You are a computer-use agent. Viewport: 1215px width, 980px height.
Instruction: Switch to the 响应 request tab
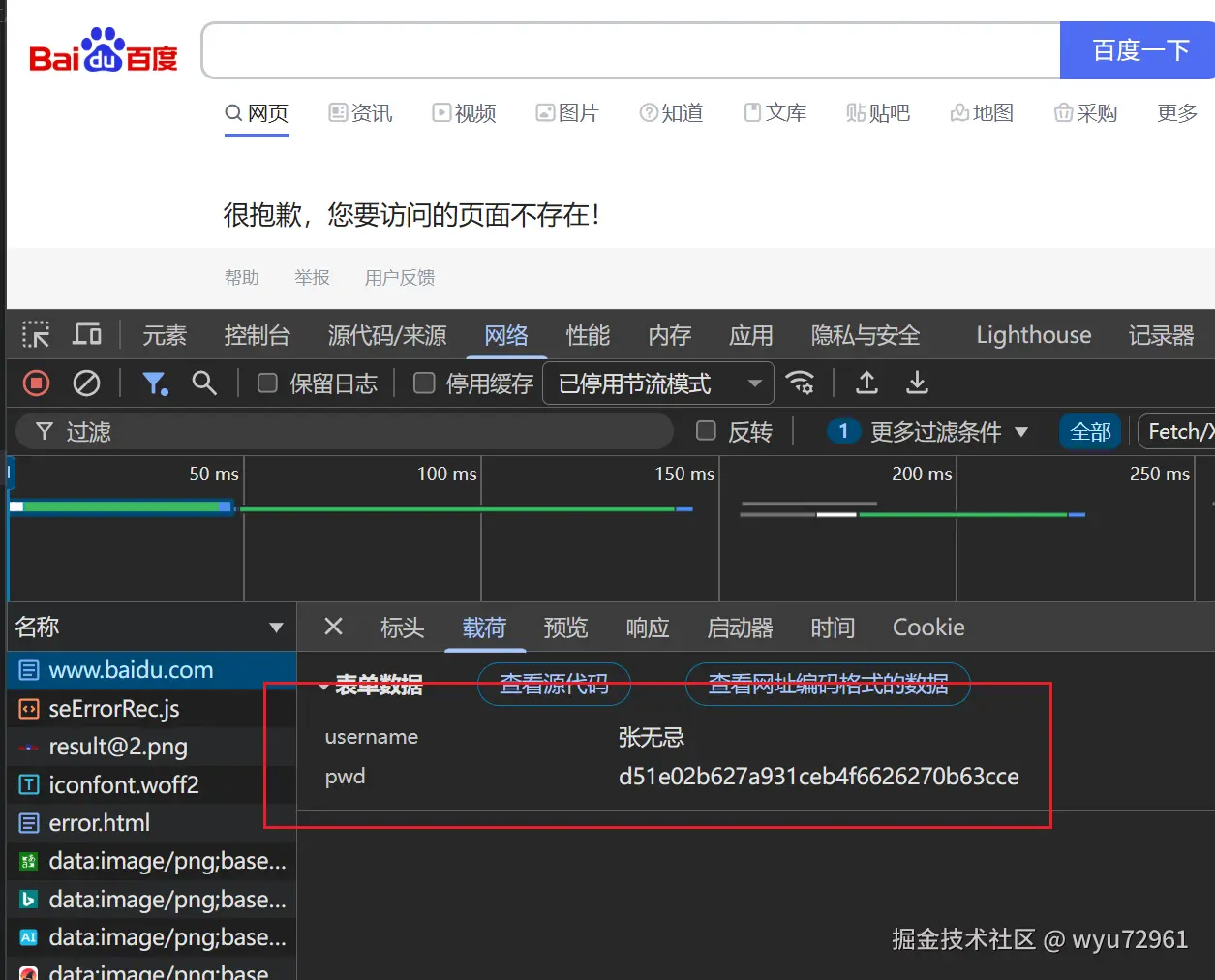point(648,628)
